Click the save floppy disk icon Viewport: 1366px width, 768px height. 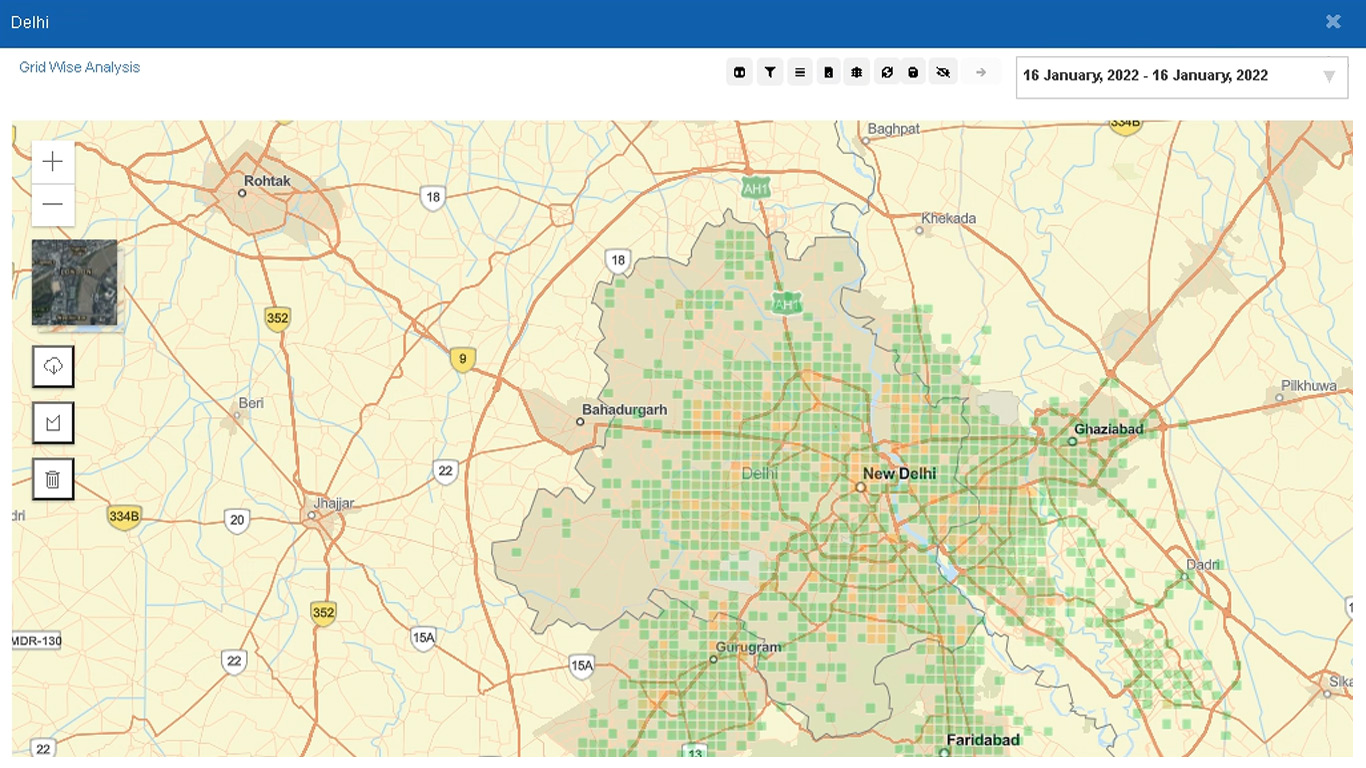[913, 72]
